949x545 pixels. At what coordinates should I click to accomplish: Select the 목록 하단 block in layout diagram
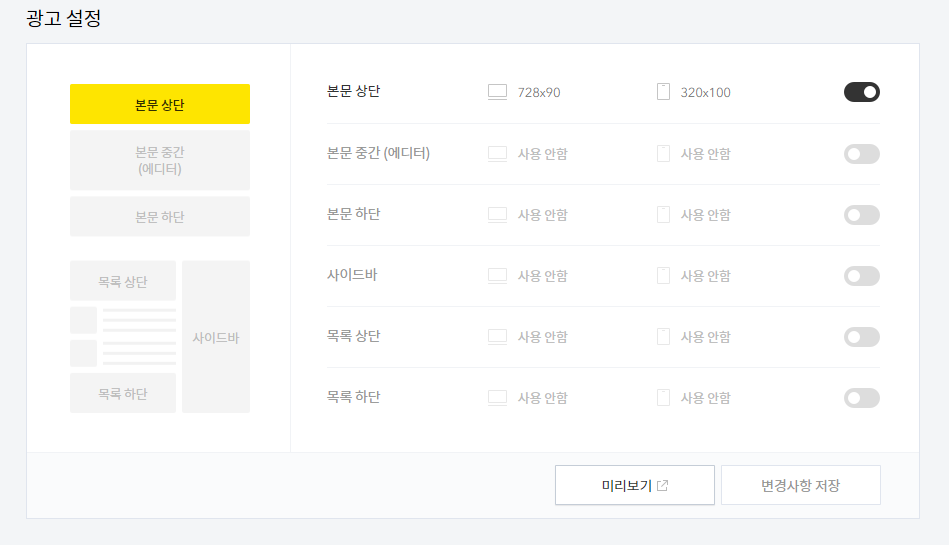[x=123, y=393]
